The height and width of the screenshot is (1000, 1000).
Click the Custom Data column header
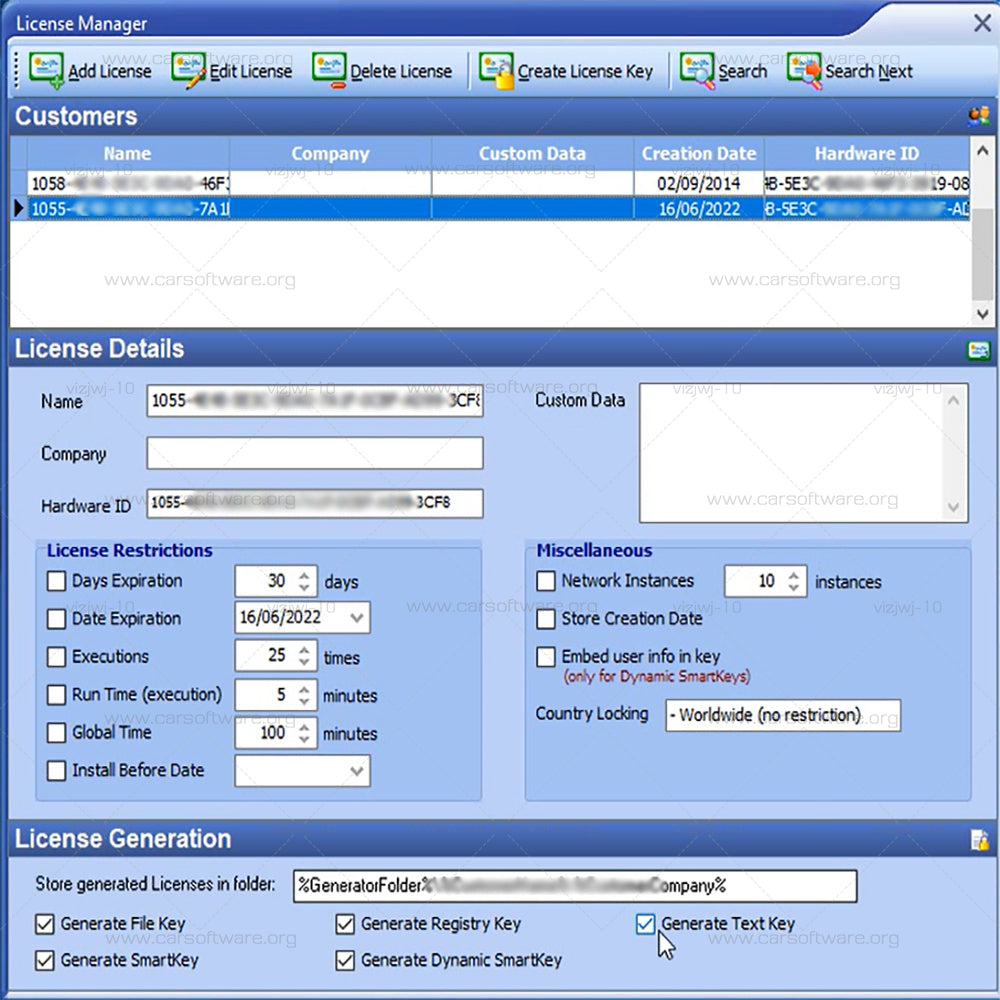533,154
